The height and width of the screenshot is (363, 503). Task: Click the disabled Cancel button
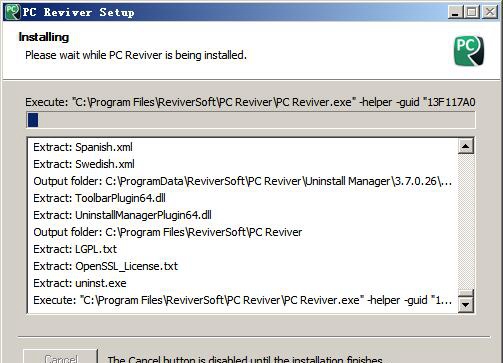click(x=60, y=357)
